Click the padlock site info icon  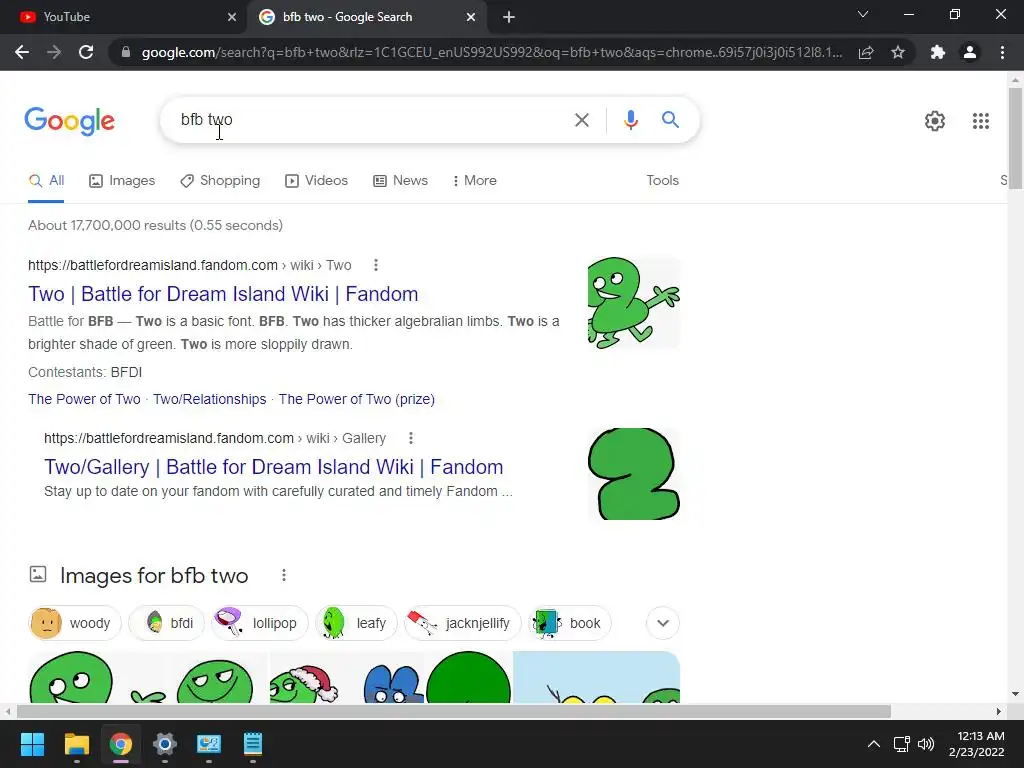click(126, 52)
